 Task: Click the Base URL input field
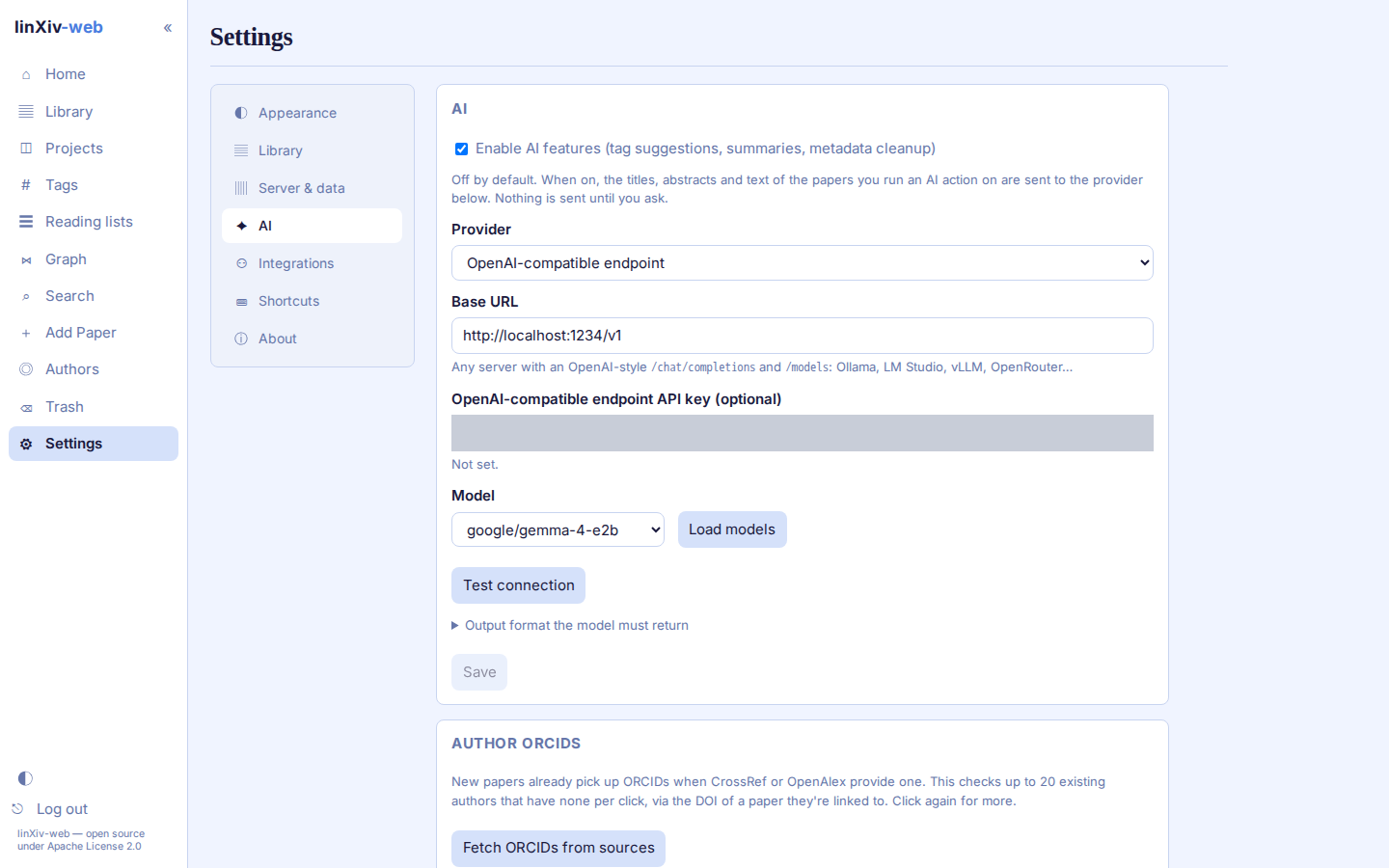pyautogui.click(x=803, y=336)
